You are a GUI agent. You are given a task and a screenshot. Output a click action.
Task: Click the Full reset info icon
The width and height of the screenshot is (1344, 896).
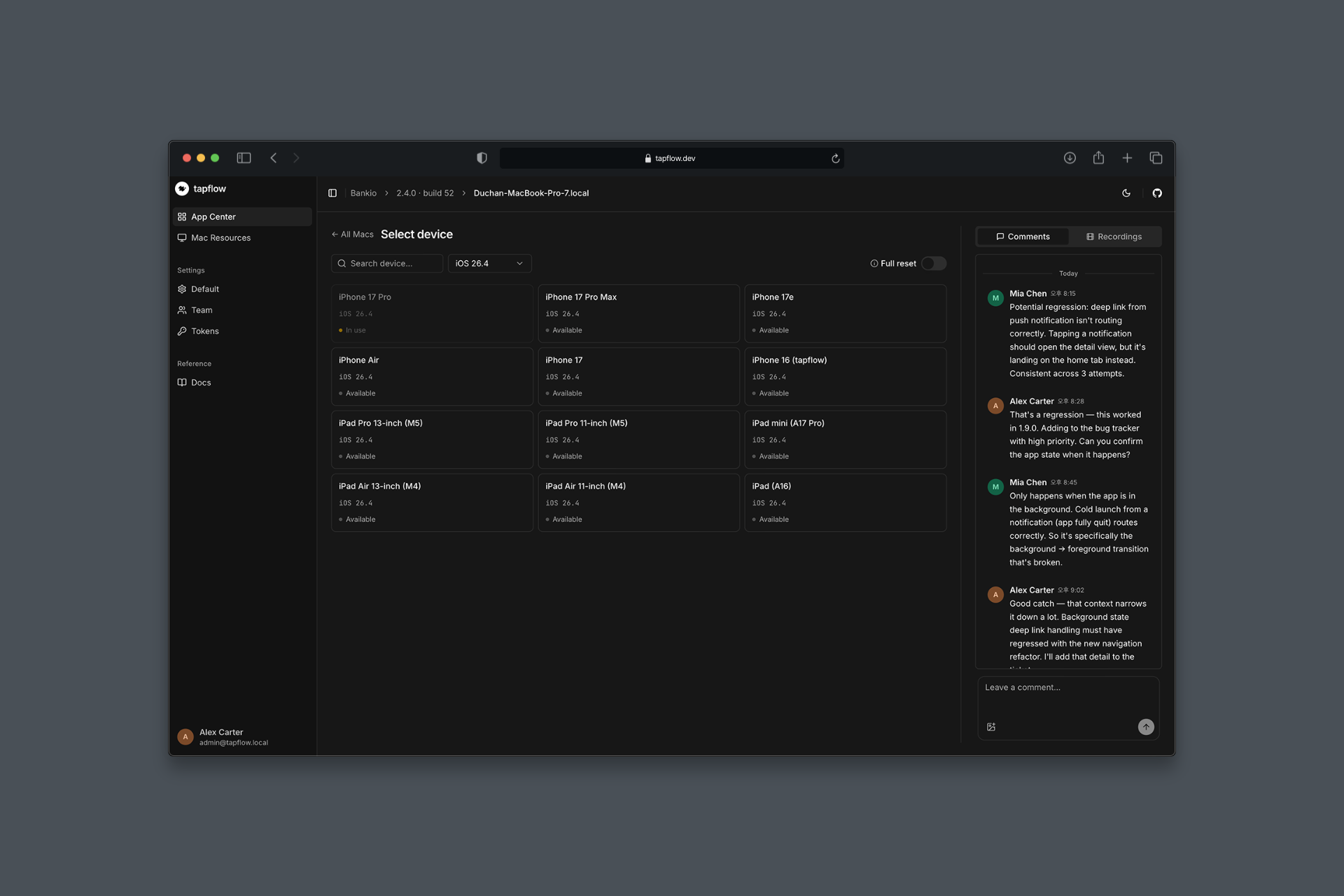[874, 264]
